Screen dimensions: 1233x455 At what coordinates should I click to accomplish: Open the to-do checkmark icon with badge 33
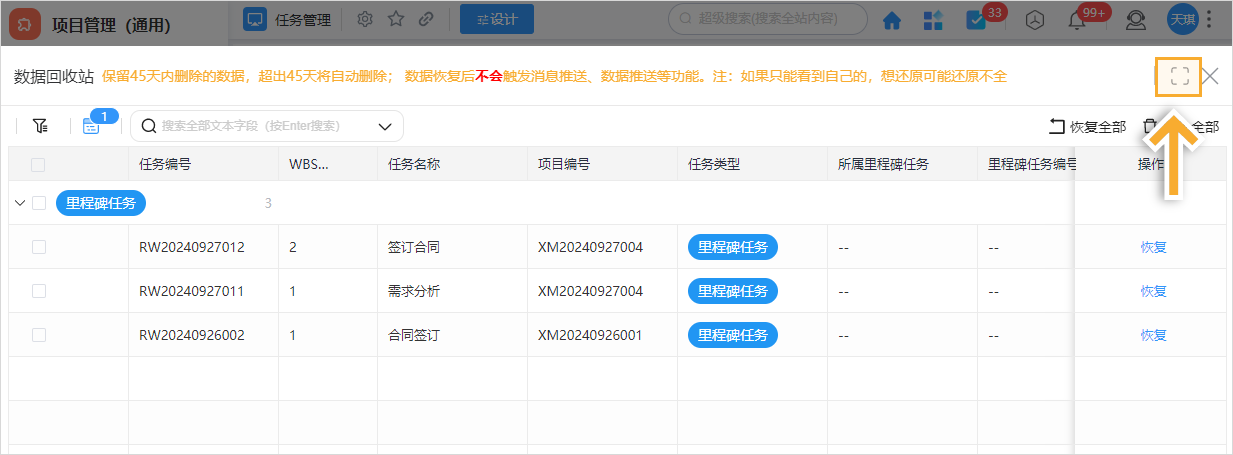[x=975, y=20]
